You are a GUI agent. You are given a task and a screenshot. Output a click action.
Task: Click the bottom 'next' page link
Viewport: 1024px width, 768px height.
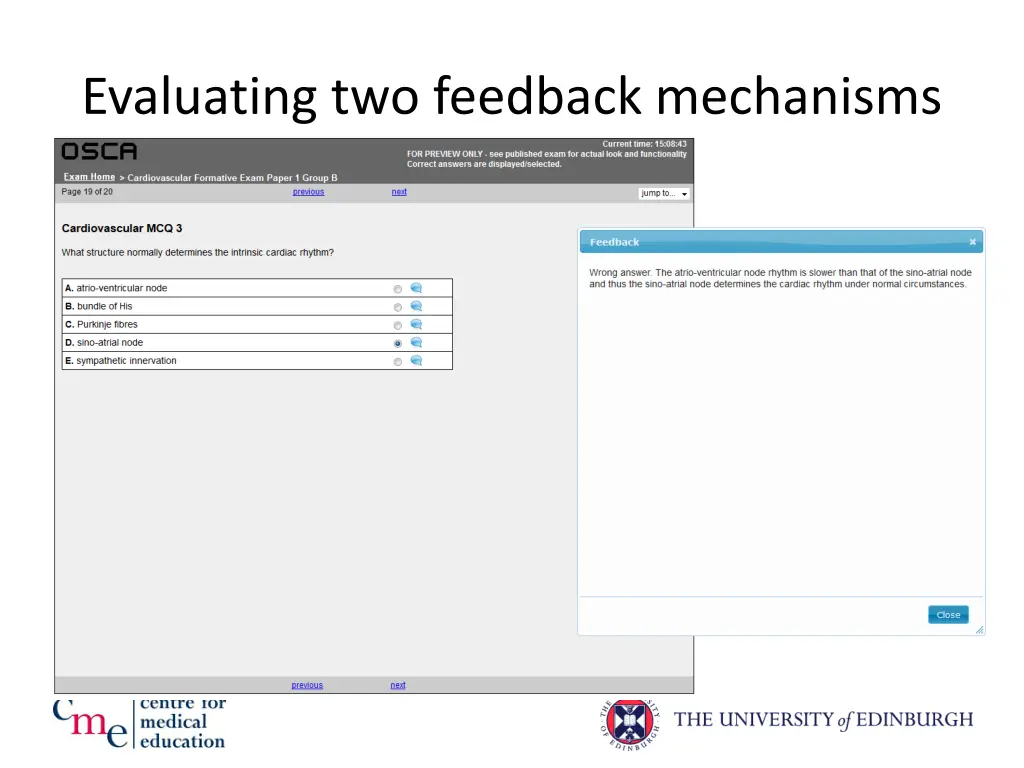[398, 685]
